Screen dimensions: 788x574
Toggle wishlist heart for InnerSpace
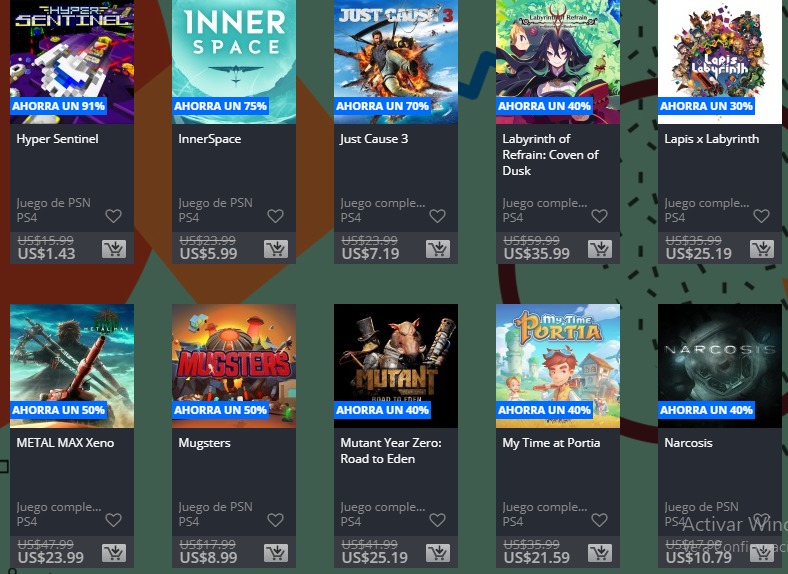point(275,216)
